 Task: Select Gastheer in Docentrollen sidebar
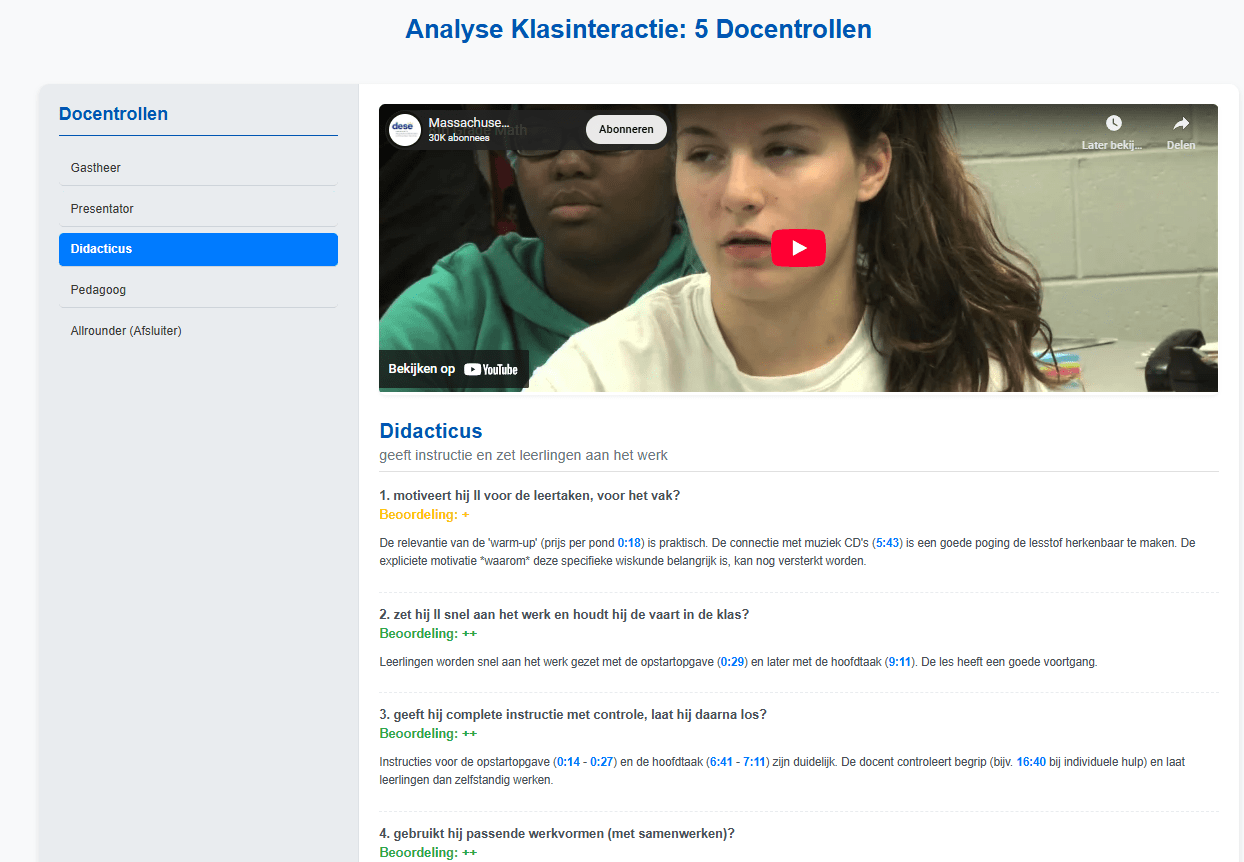[198, 168]
